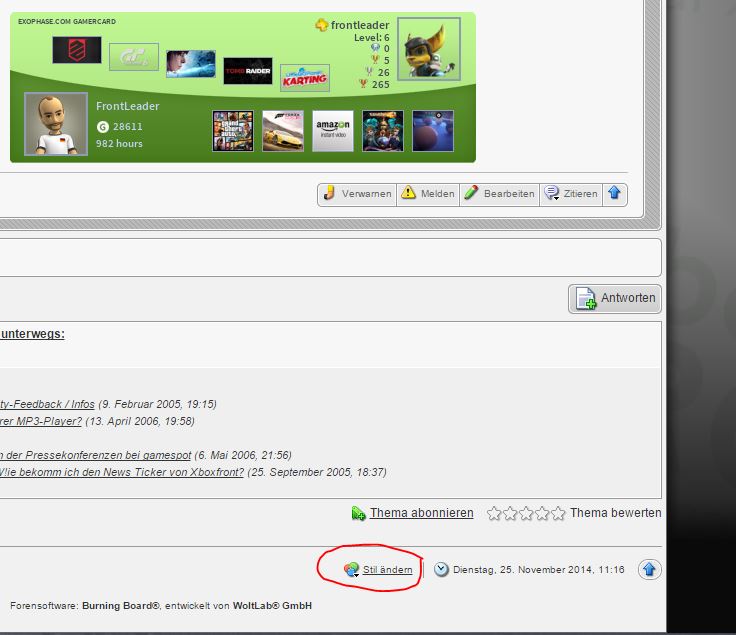This screenshot has width=736, height=635.
Task: Open the WoltLab GmbH footer link
Action: point(272,606)
